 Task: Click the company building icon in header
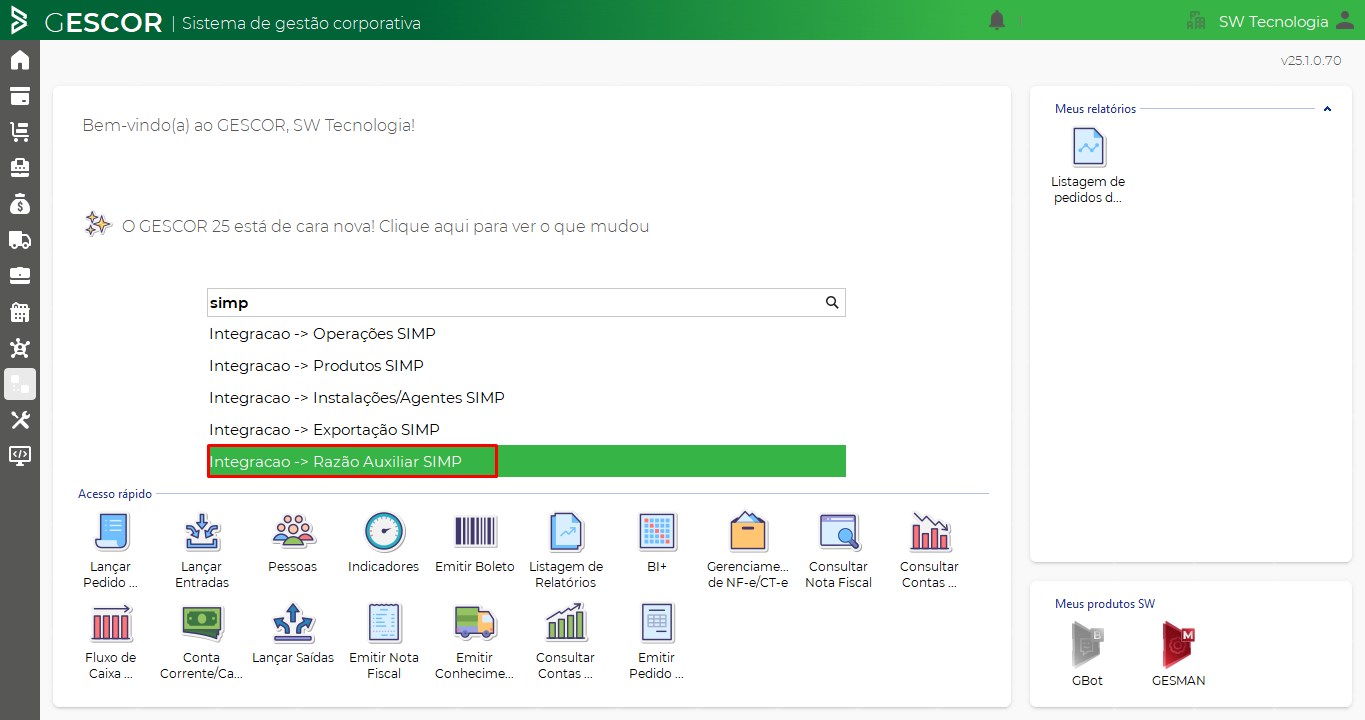point(1196,21)
